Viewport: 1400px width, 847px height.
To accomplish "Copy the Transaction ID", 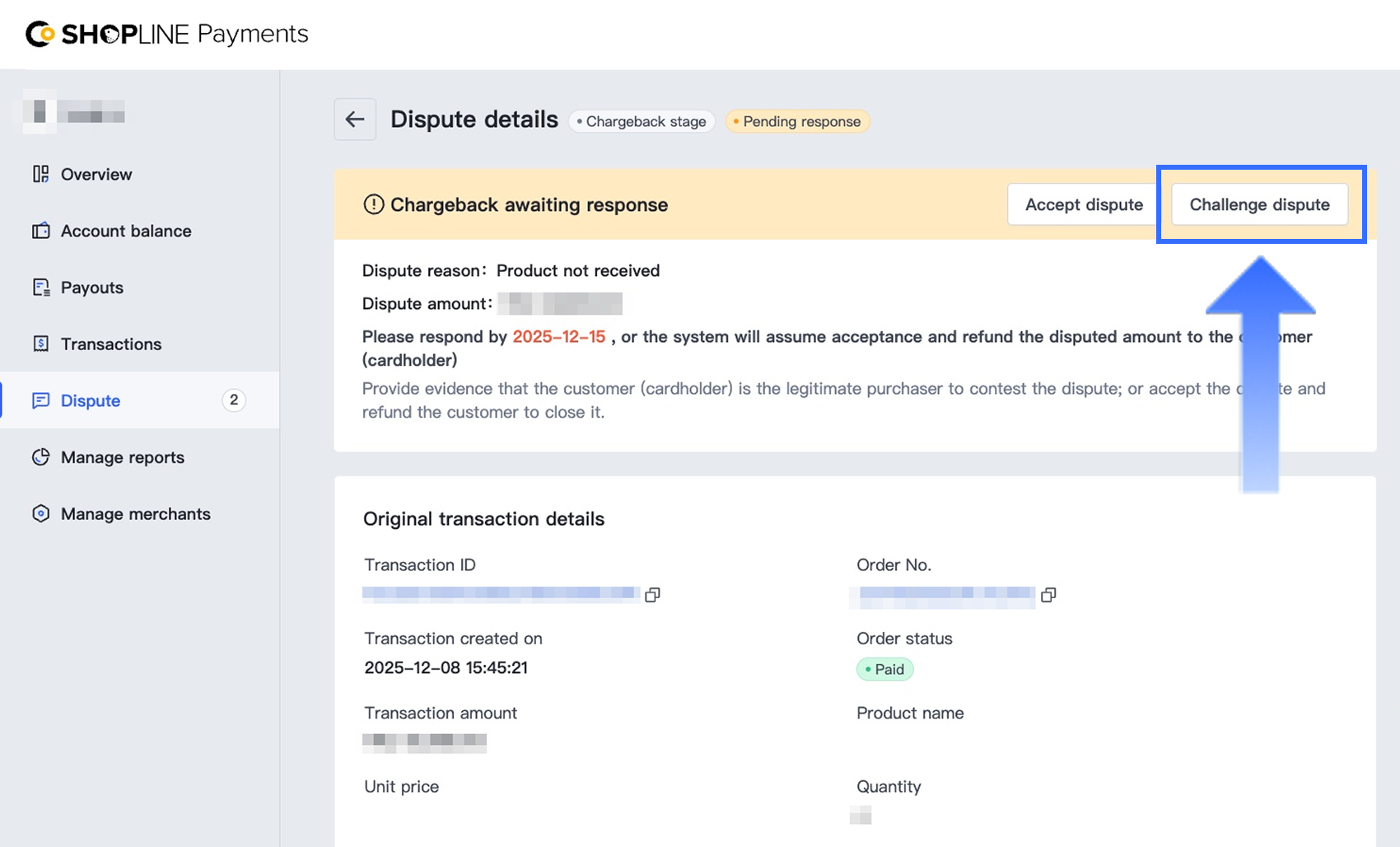I will pyautogui.click(x=652, y=595).
